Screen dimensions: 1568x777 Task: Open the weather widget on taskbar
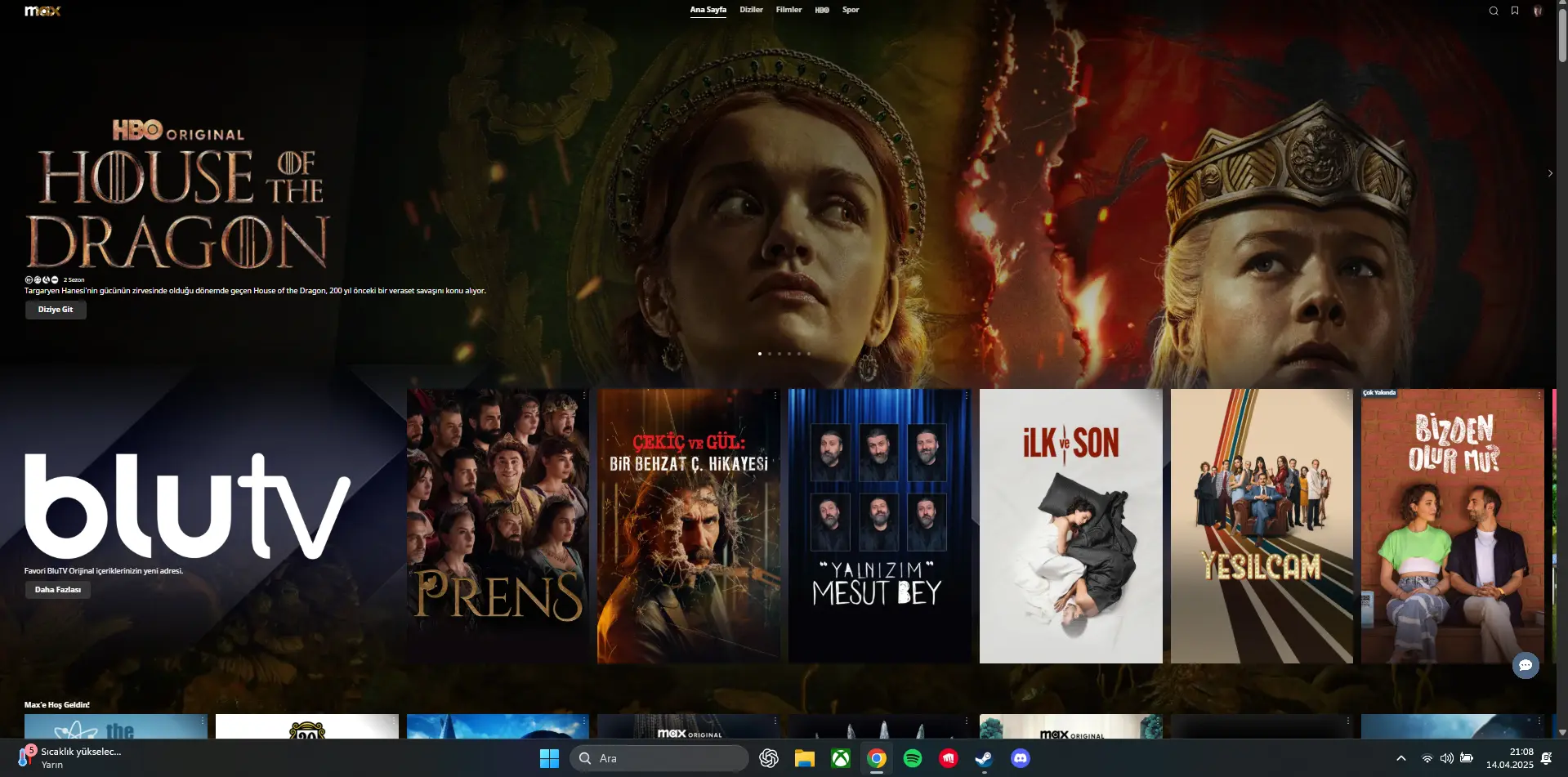click(x=69, y=757)
